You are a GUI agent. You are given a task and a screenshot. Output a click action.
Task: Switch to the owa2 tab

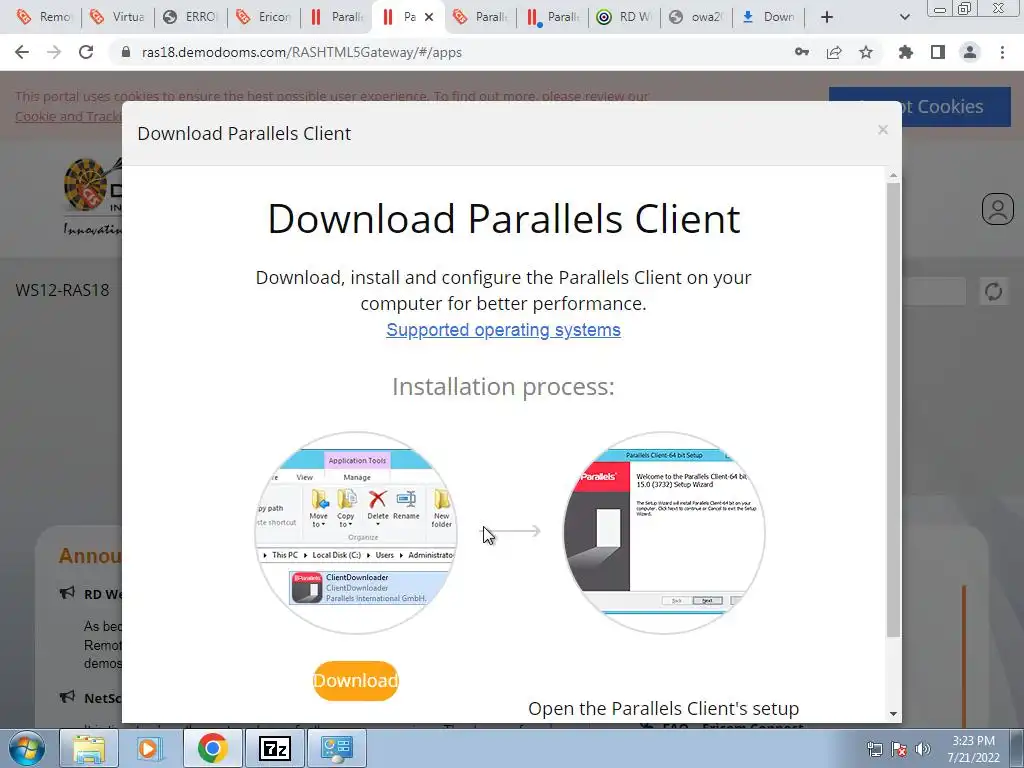pyautogui.click(x=696, y=17)
